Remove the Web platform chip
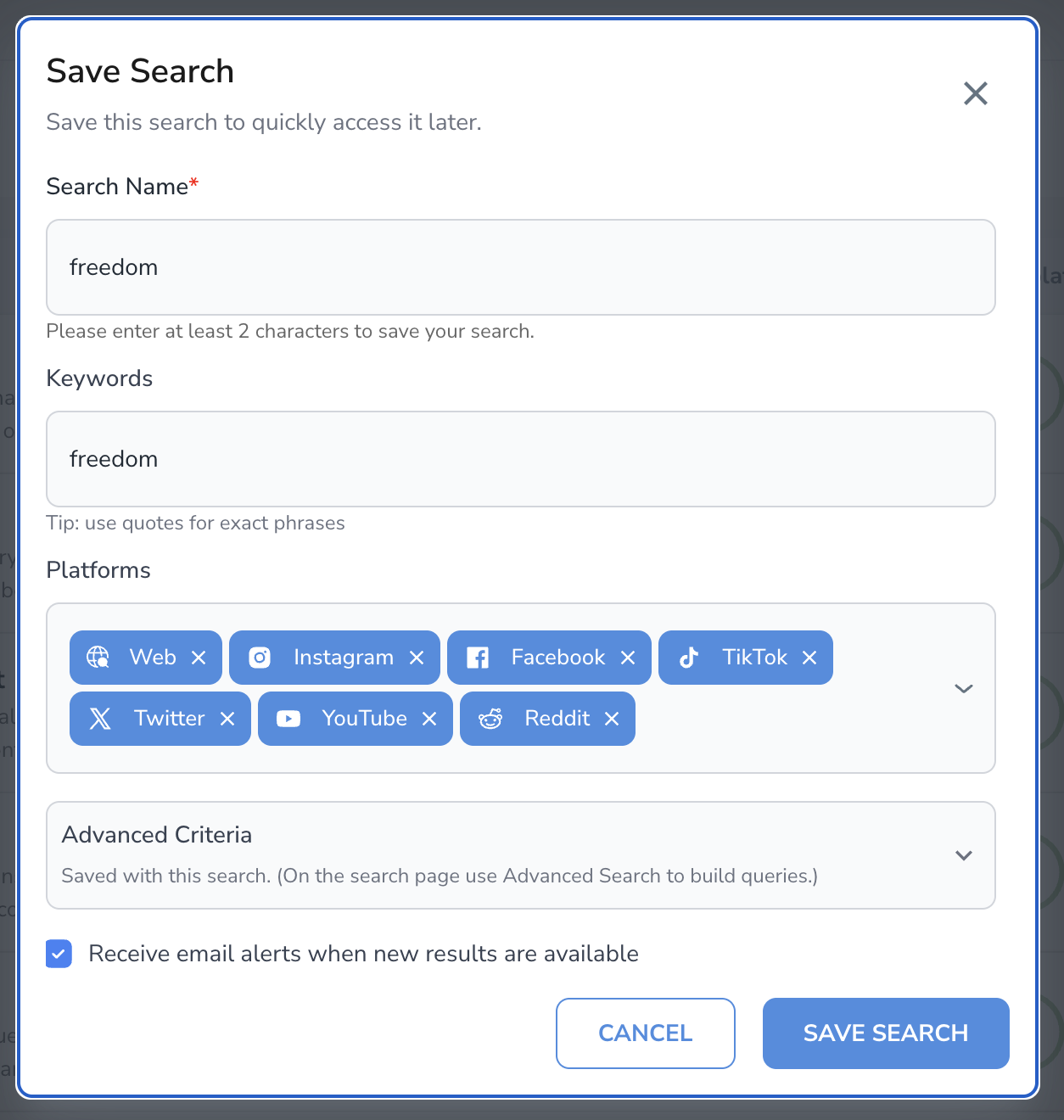Screen dimensions: 1064x1120 [x=199, y=658]
